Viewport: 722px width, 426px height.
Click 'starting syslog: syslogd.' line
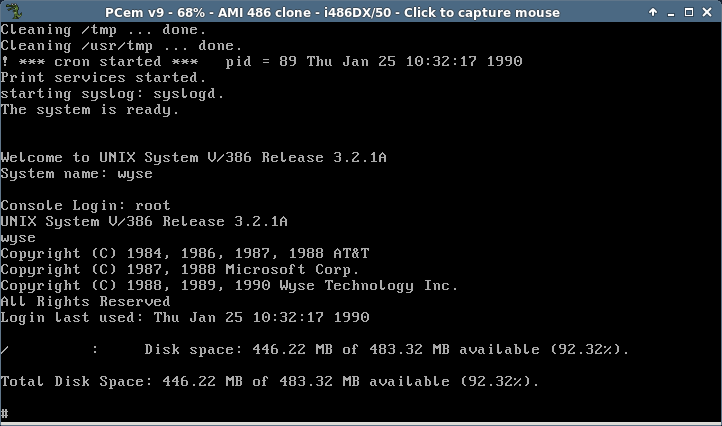112,94
